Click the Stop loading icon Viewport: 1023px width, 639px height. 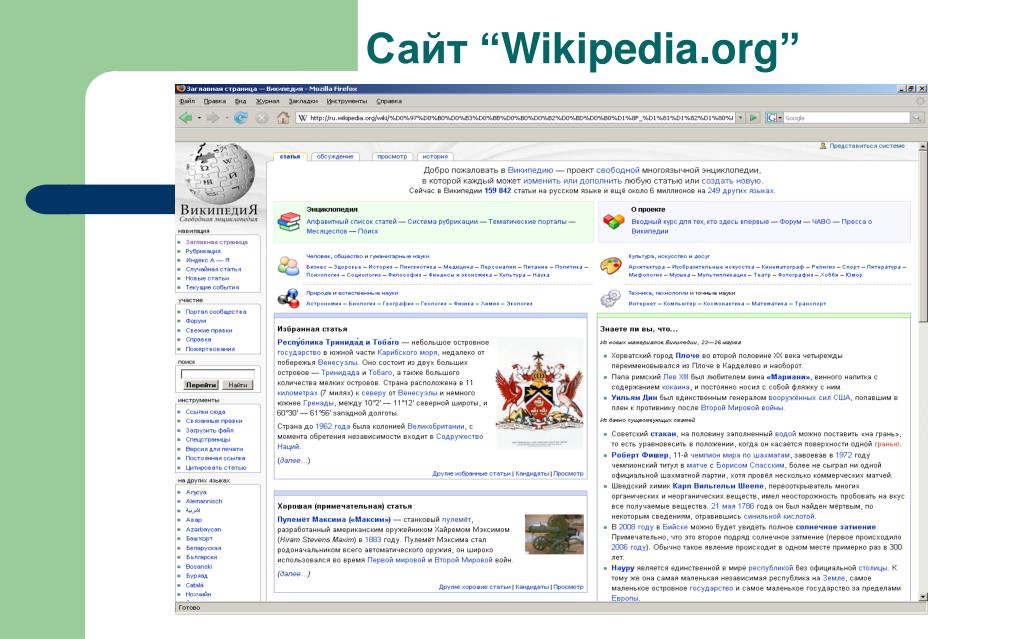262,118
